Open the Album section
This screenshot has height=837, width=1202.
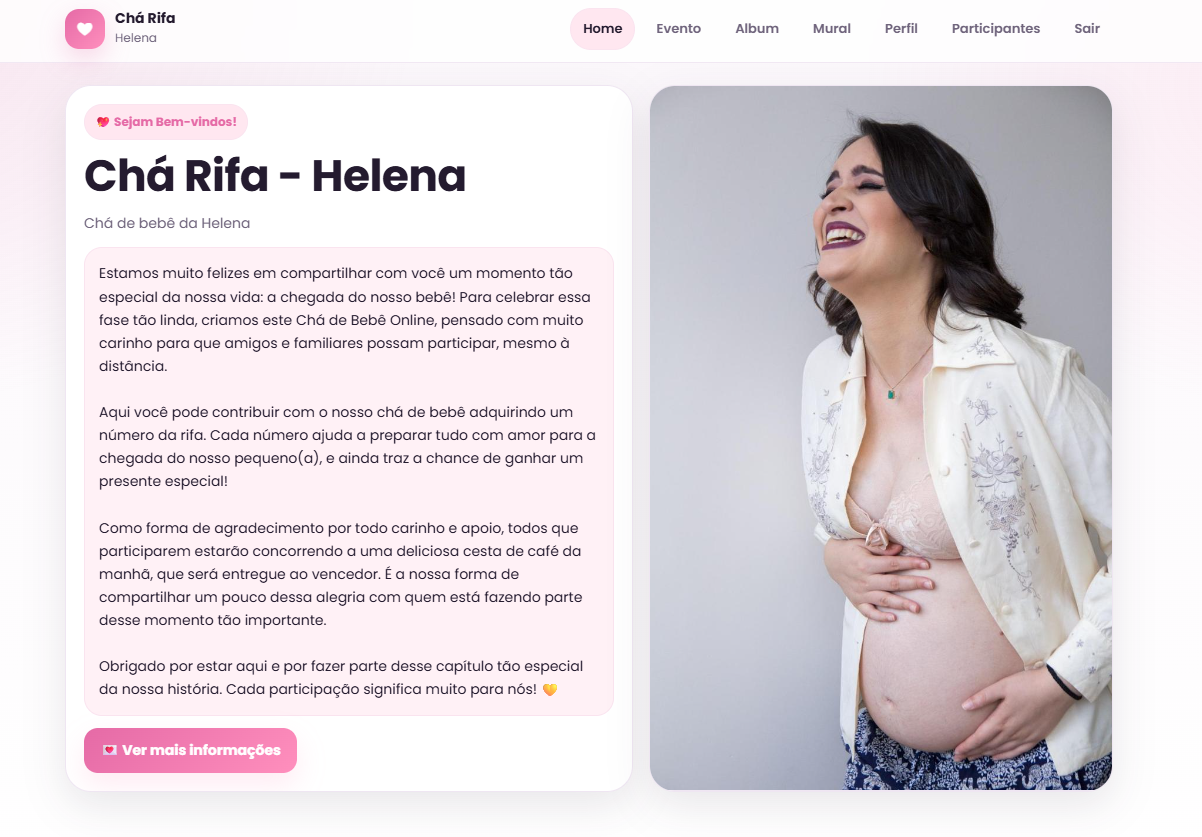point(757,29)
